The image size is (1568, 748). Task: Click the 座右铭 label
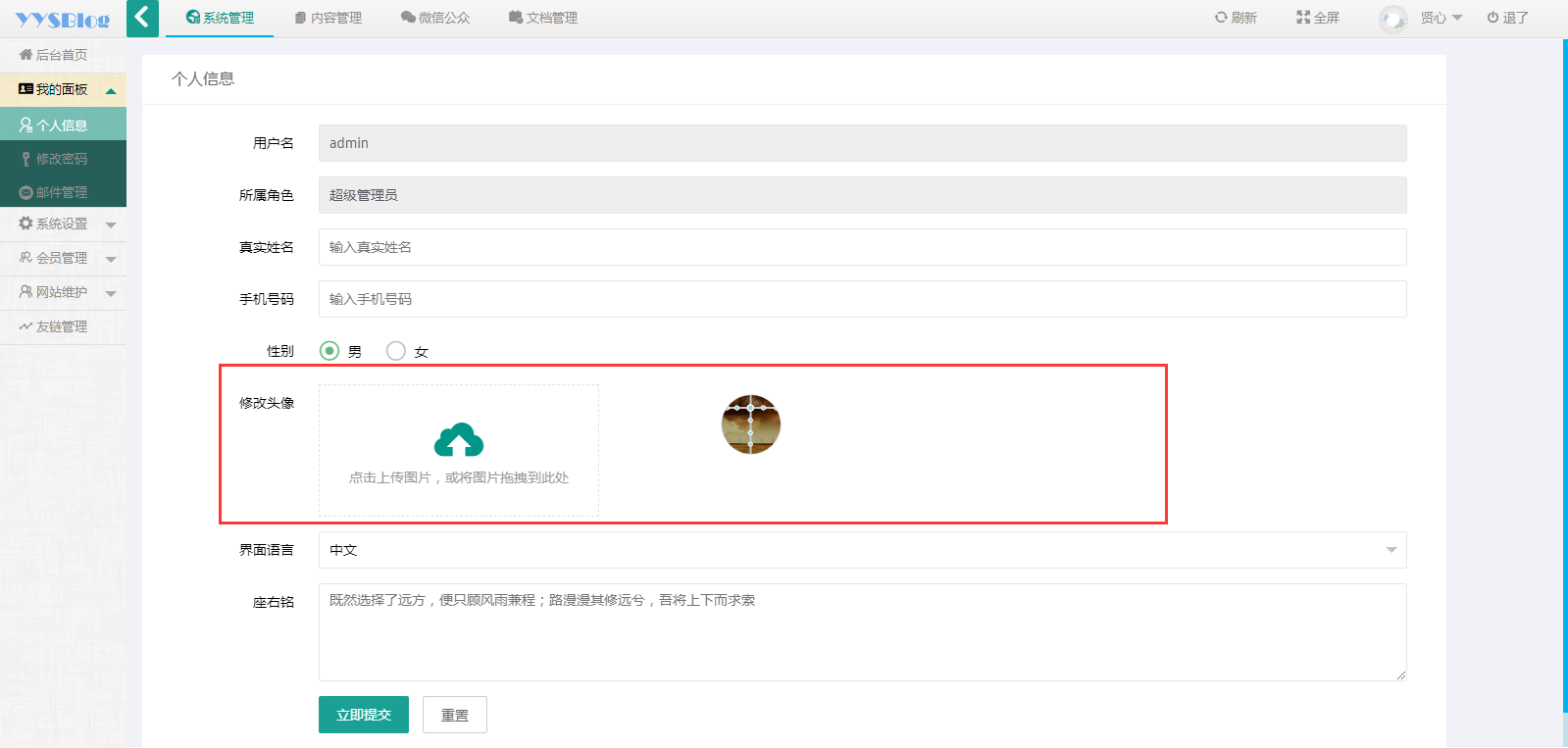[274, 602]
